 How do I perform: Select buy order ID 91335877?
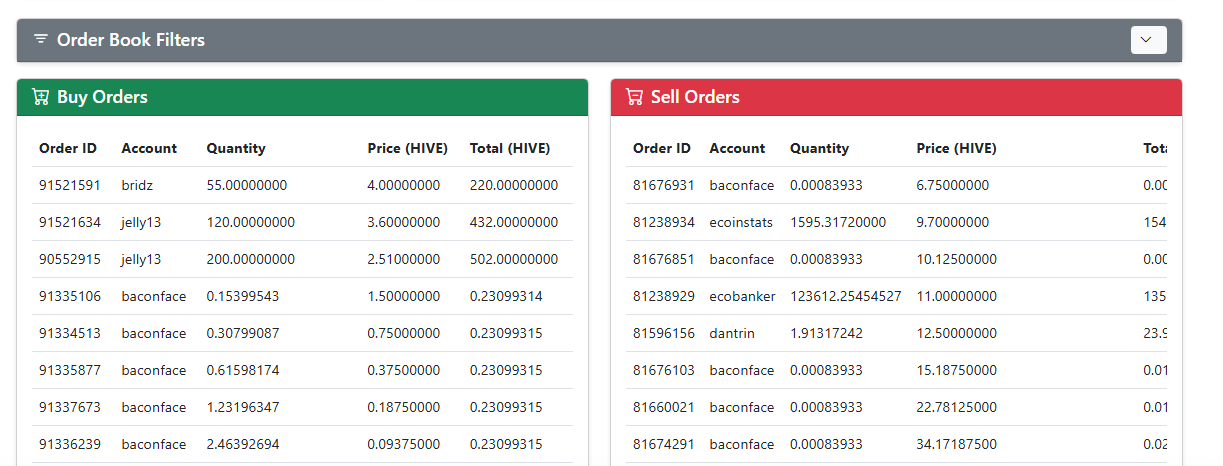[70, 370]
